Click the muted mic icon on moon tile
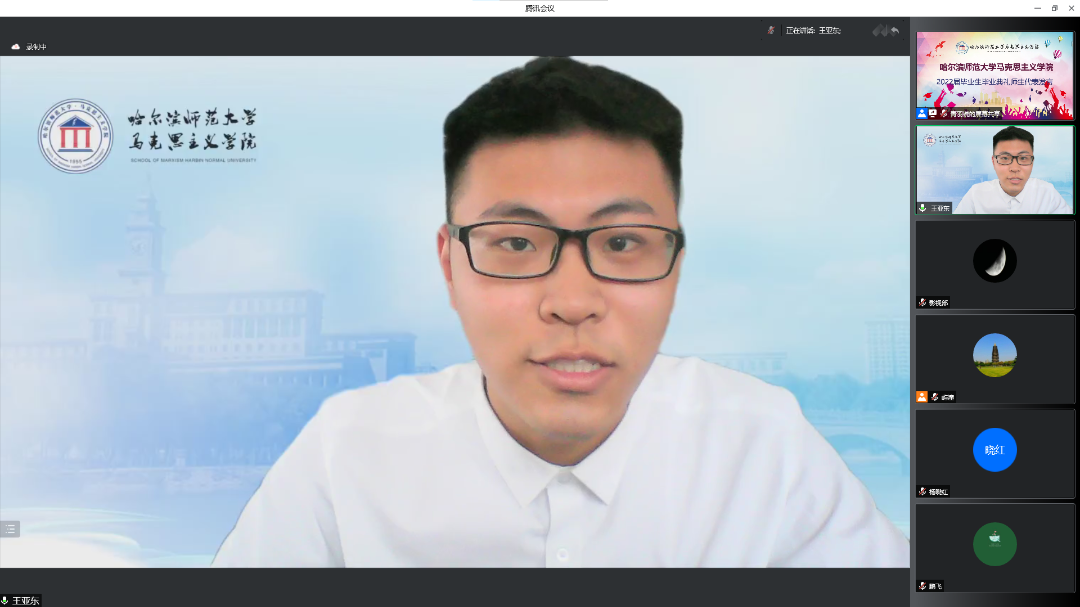Screen dimensions: 1080x607 click(x=922, y=302)
